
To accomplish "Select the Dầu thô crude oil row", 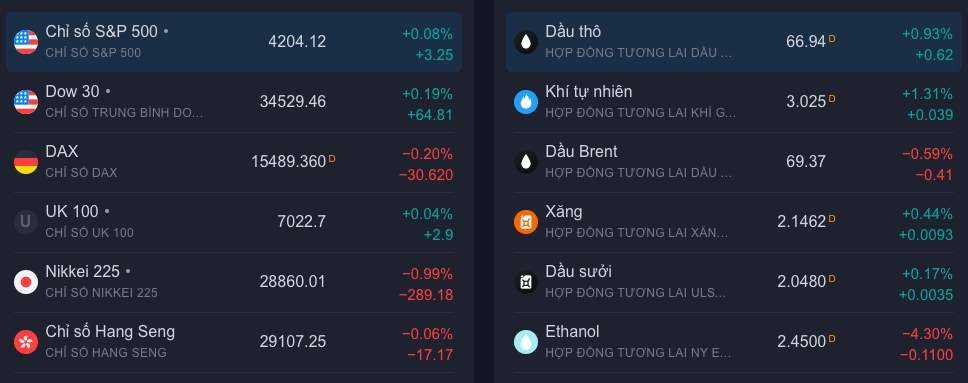I will coord(734,42).
